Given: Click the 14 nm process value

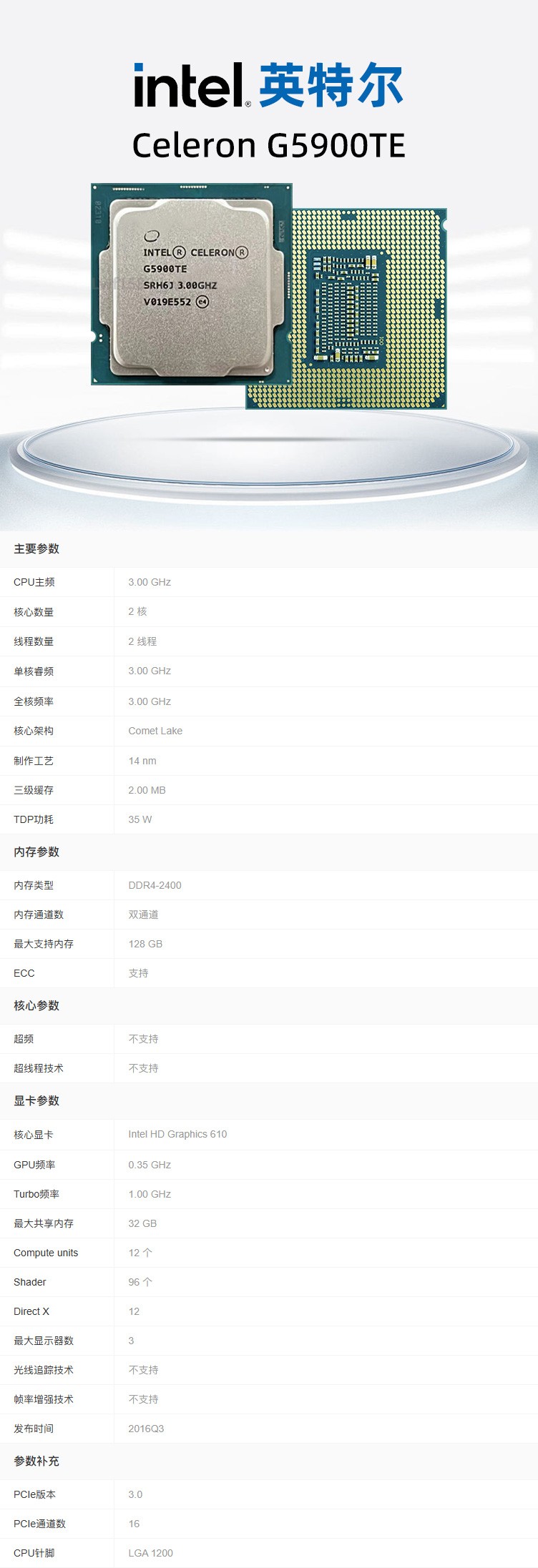Looking at the screenshot, I should click(x=142, y=761).
